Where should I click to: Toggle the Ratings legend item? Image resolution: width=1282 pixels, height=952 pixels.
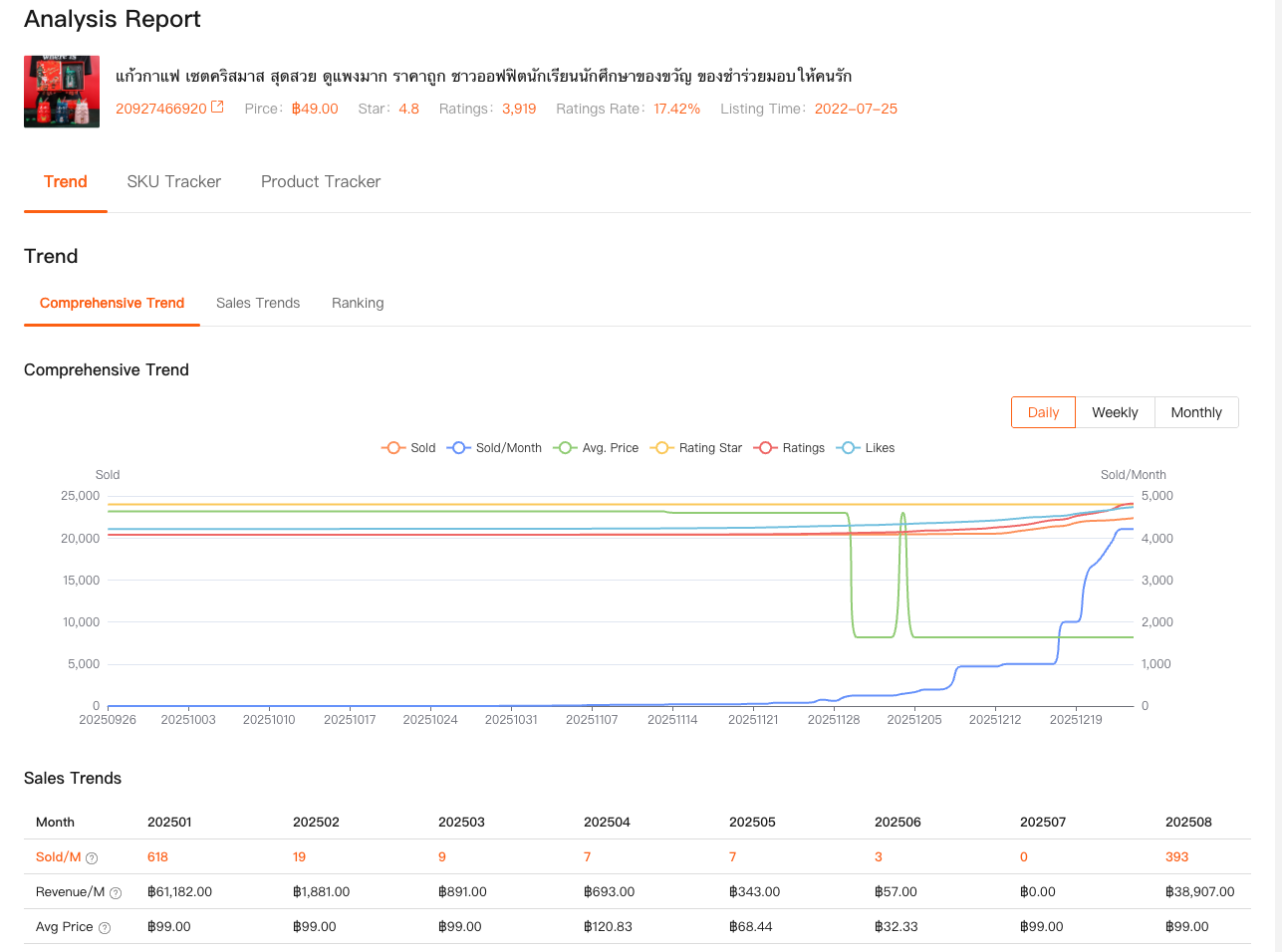coord(766,448)
